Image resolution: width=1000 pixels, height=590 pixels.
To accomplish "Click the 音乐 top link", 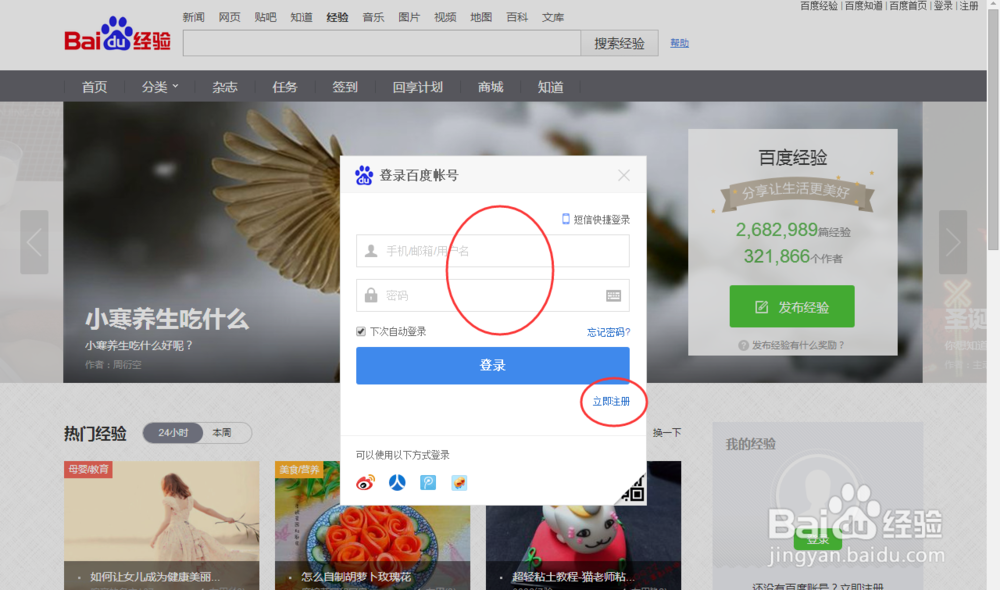I will [373, 17].
